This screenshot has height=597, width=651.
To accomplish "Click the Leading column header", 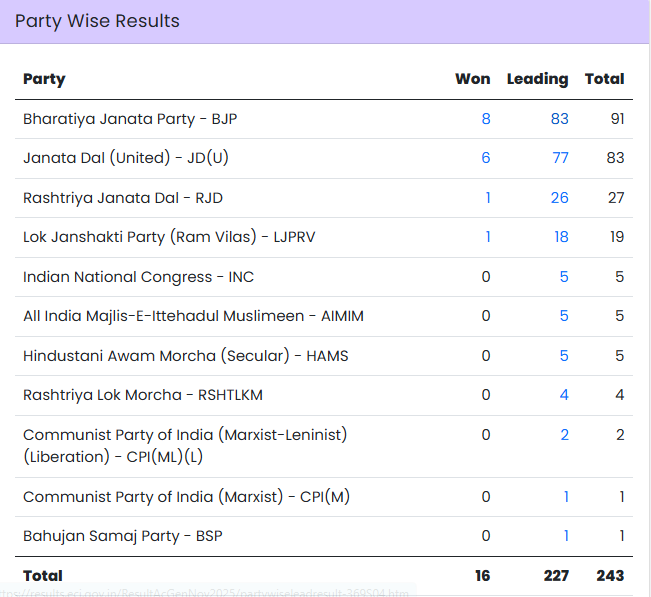I will click(537, 79).
